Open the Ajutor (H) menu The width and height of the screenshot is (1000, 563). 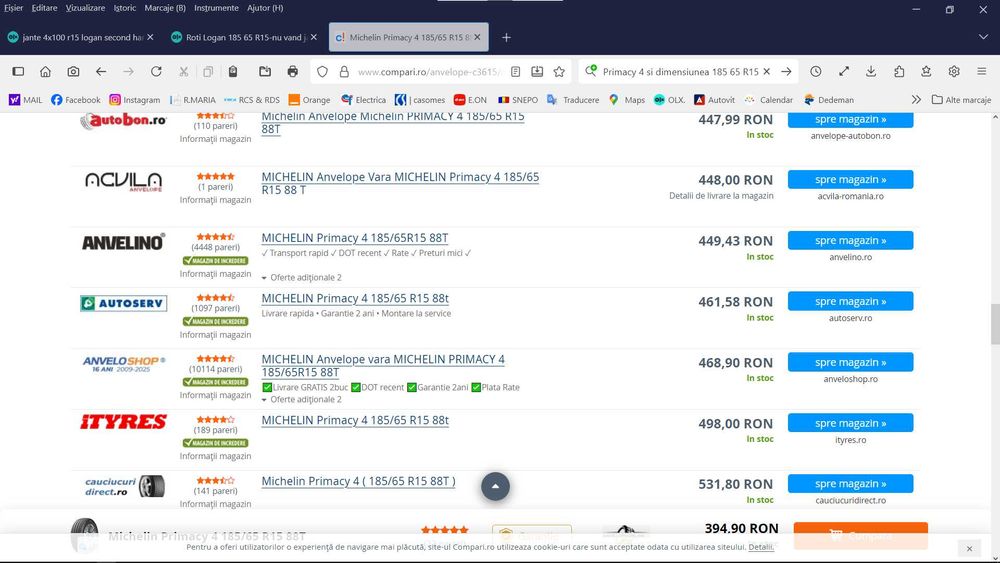(265, 8)
